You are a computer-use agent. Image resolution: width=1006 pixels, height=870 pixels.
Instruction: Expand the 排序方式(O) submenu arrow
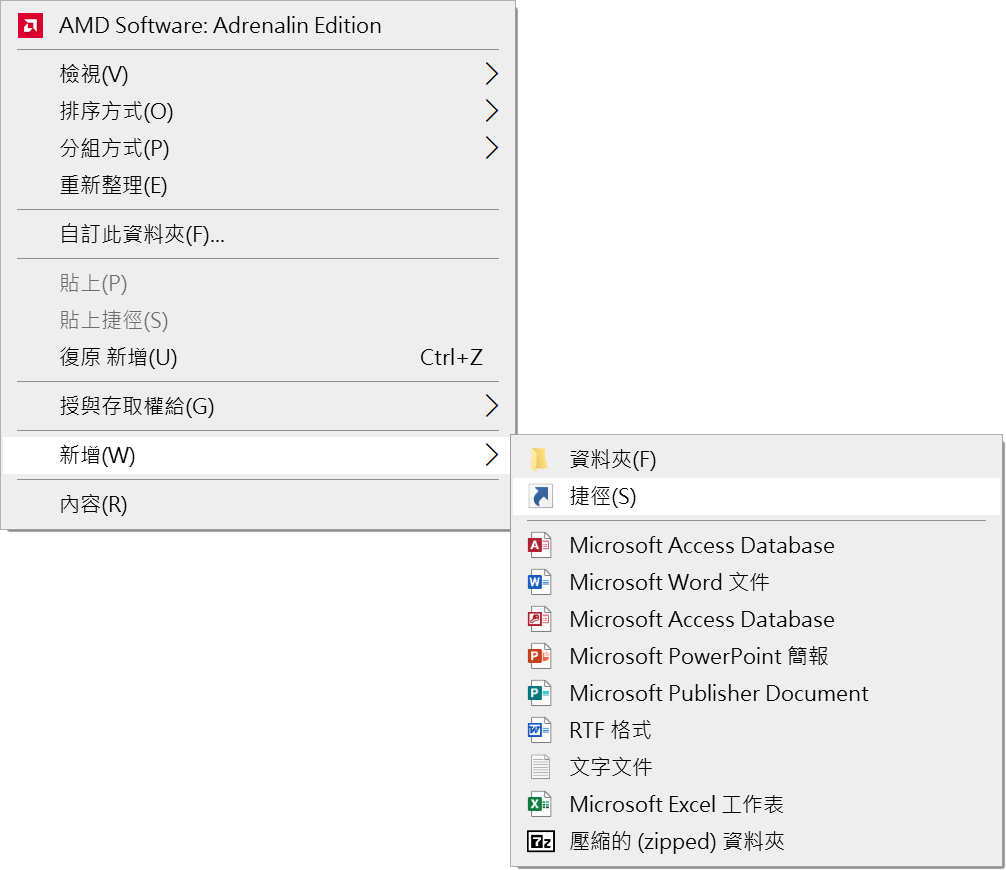[491, 111]
